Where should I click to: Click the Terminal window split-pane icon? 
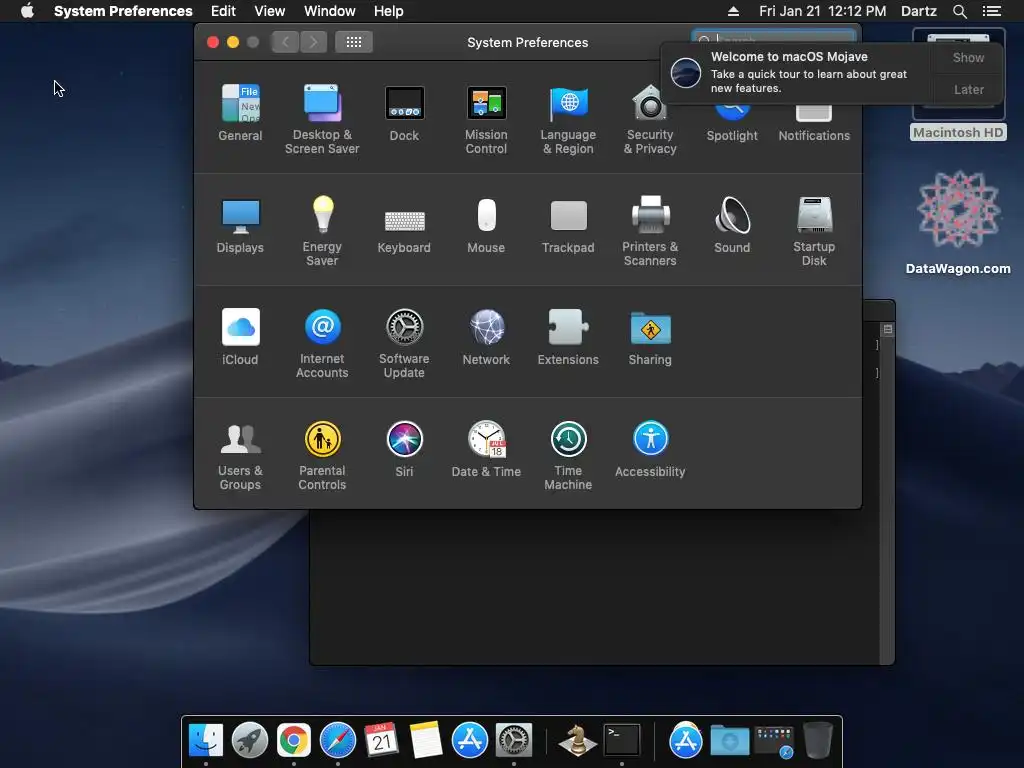(x=888, y=329)
